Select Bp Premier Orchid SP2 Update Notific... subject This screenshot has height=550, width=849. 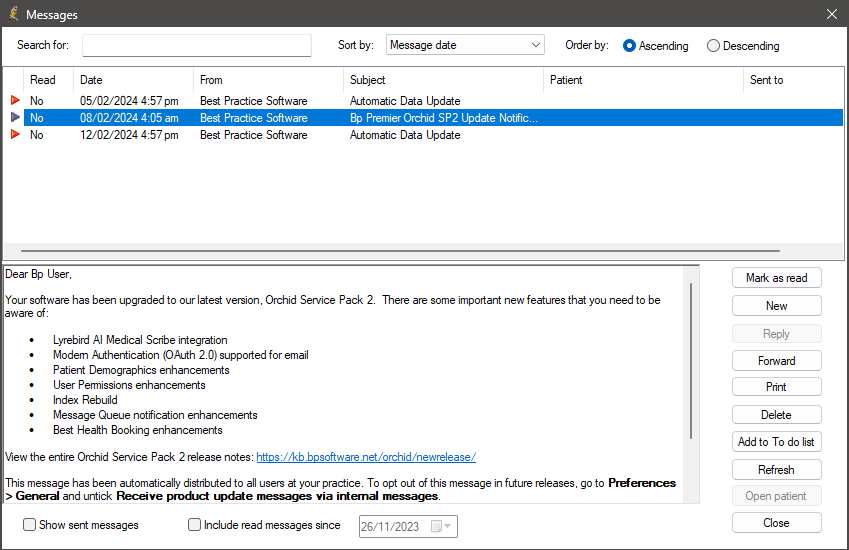click(x=444, y=117)
